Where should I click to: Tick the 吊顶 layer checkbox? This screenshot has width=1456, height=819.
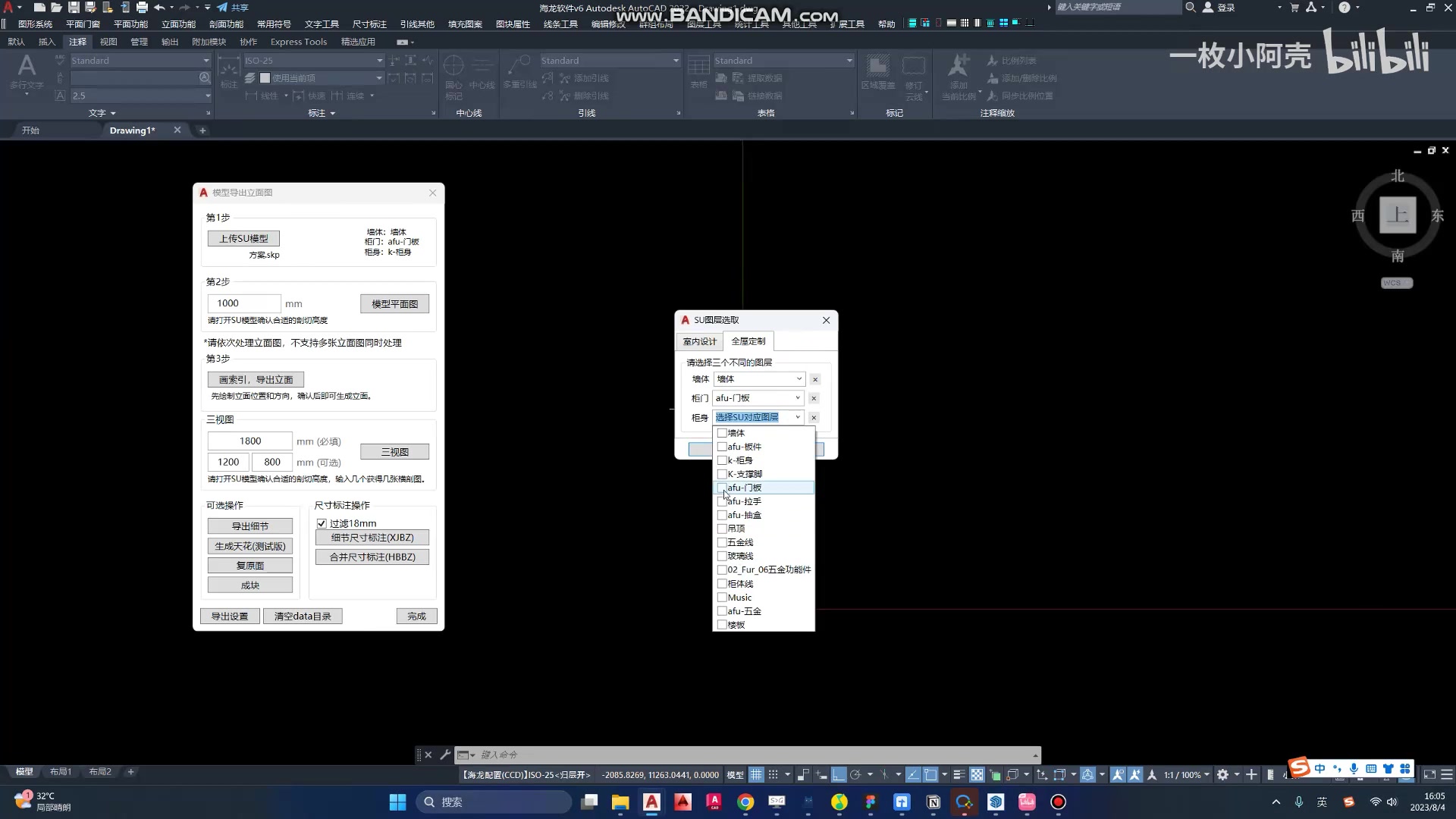(722, 529)
